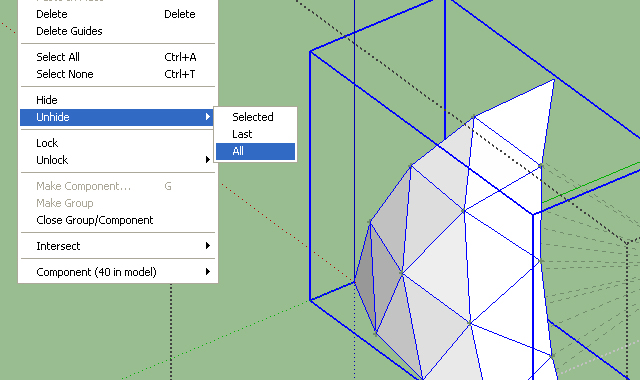Viewport: 640px width, 380px height.
Task: Choose All in Unhide submenu
Action: click(256, 151)
